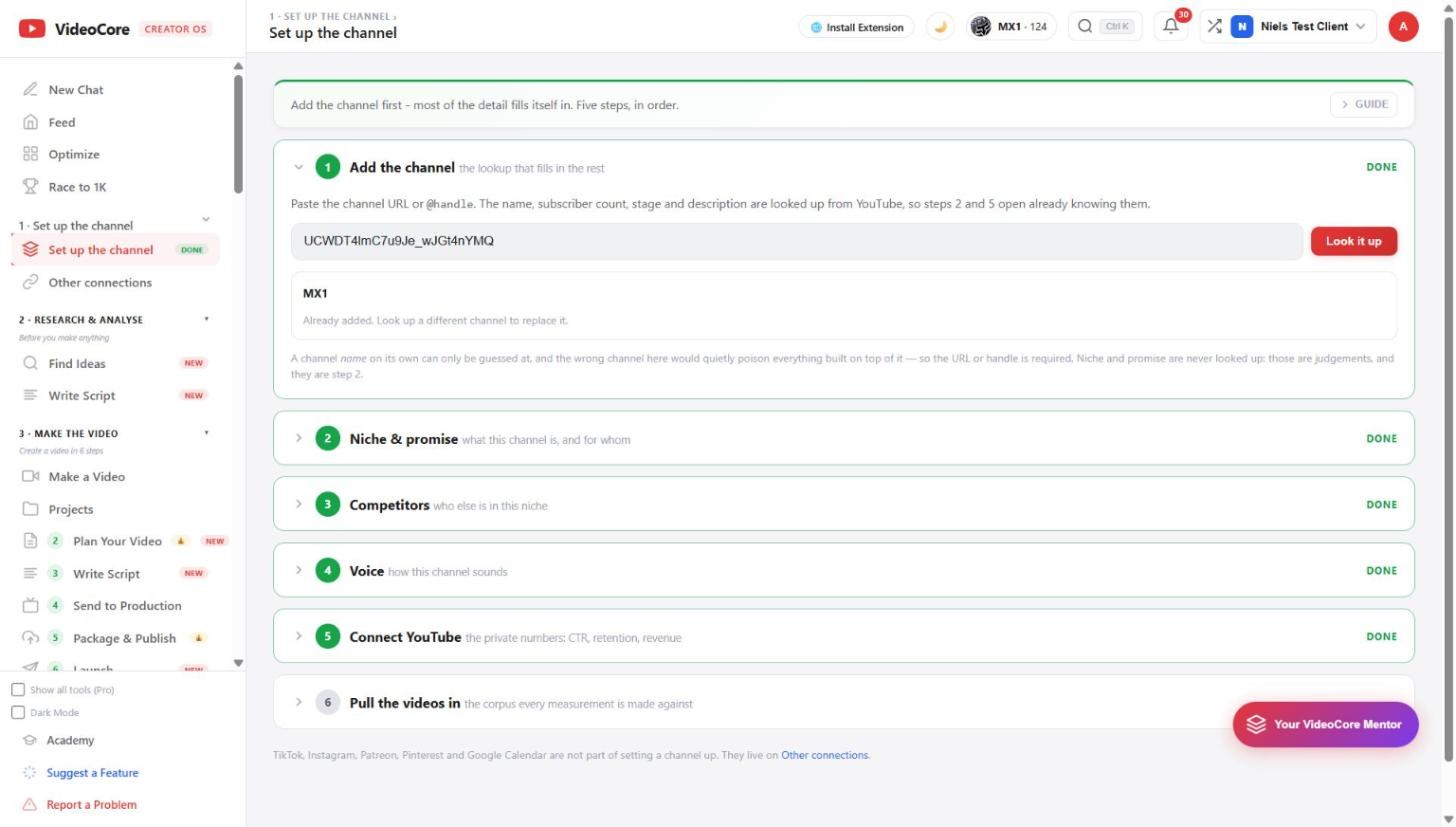Click the Make a Video camera icon
Viewport: 1456px width, 827px height.
pos(31,477)
